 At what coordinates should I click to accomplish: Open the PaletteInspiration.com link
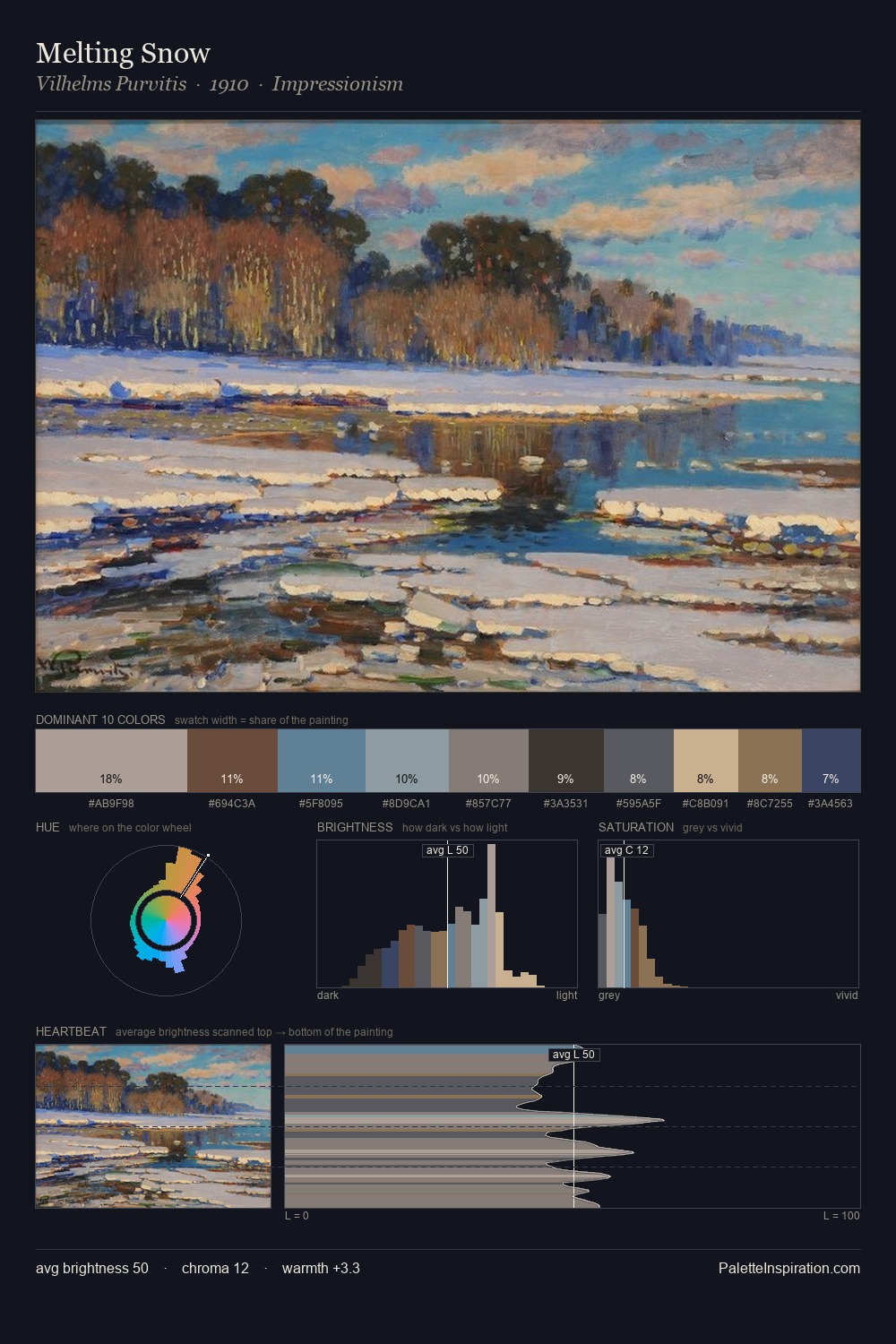(789, 1268)
